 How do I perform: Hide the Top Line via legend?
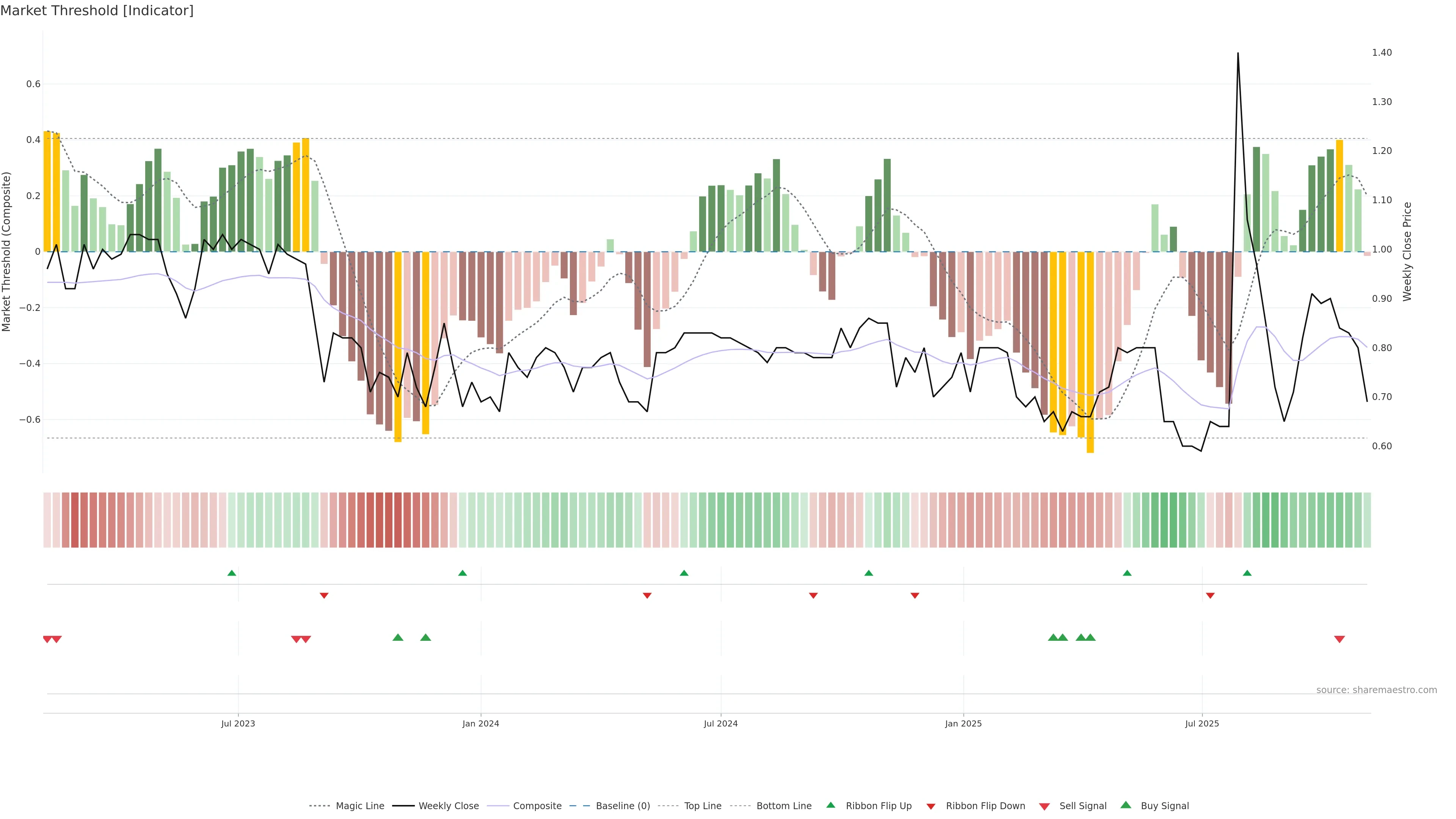click(x=703, y=806)
